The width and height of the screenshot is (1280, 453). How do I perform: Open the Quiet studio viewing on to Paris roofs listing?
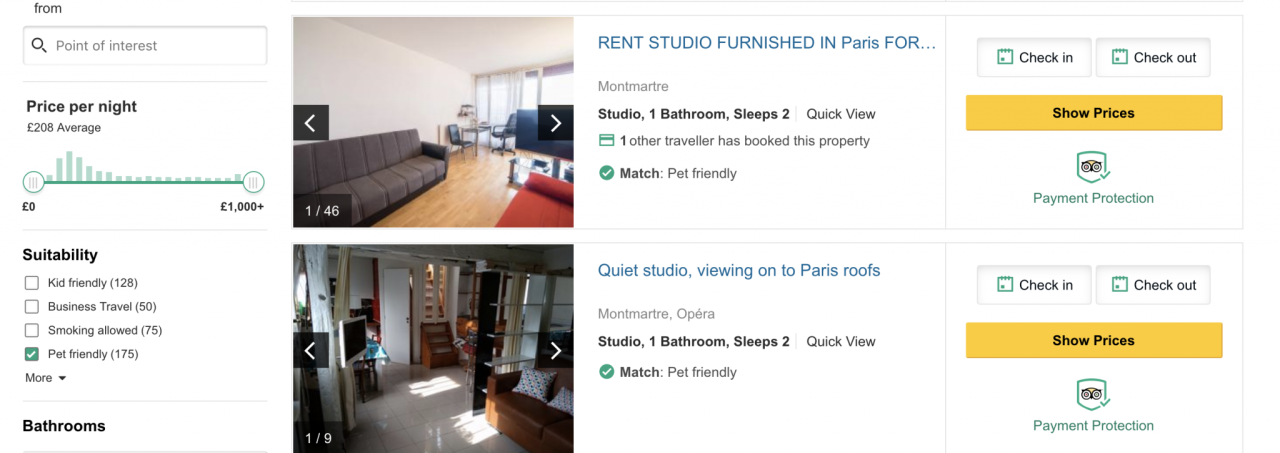tap(739, 270)
